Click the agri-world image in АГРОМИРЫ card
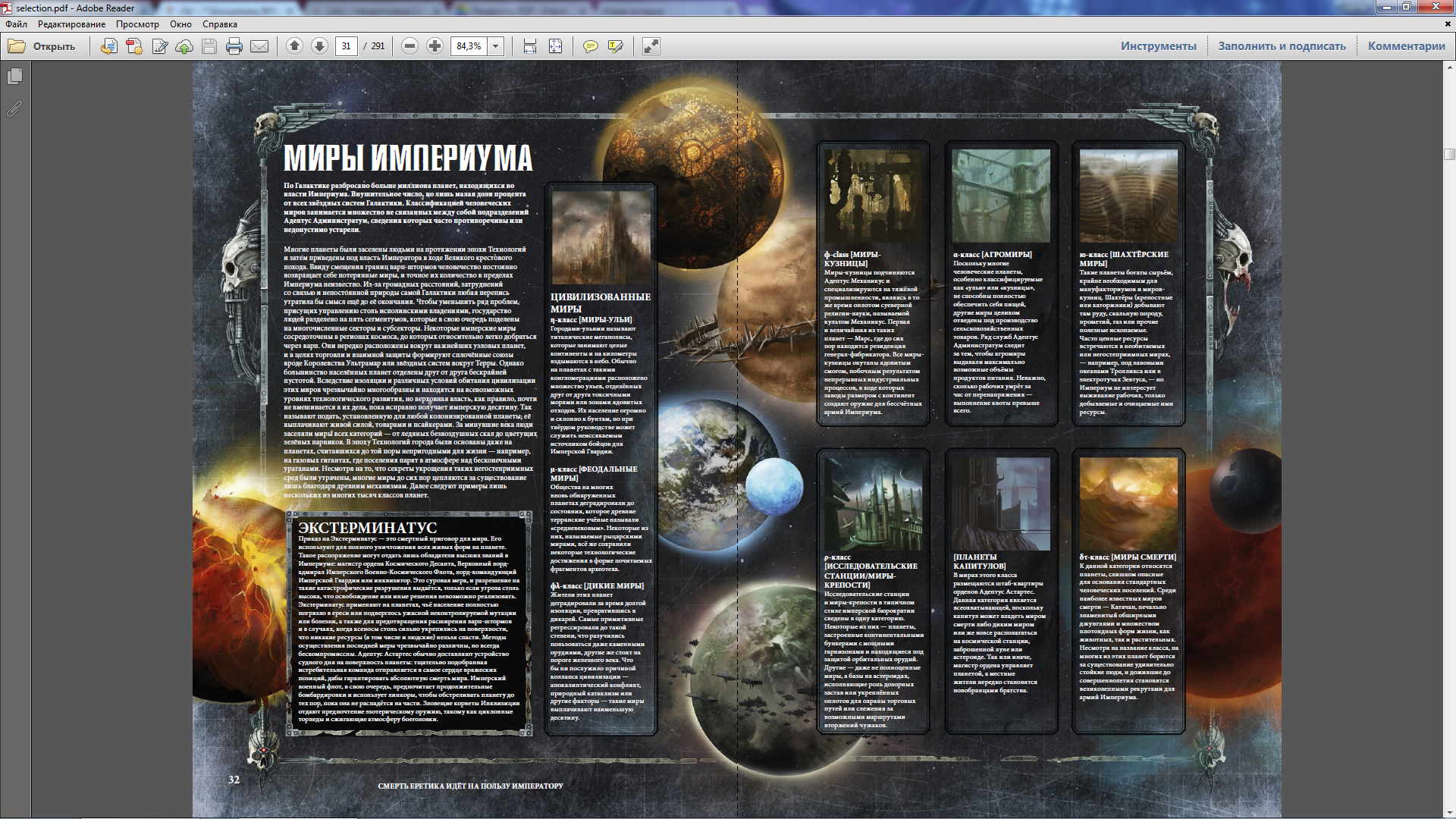This screenshot has height=819, width=1456. [x=1001, y=196]
